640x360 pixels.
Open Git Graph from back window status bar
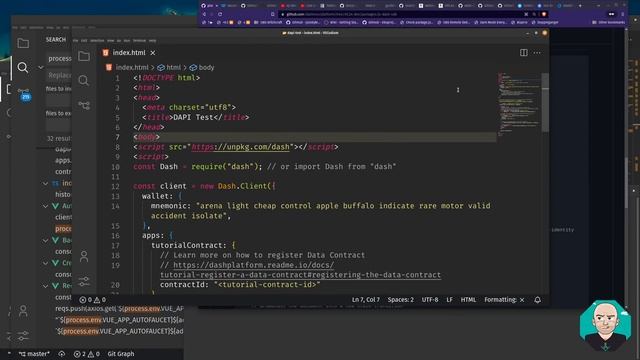pos(121,354)
